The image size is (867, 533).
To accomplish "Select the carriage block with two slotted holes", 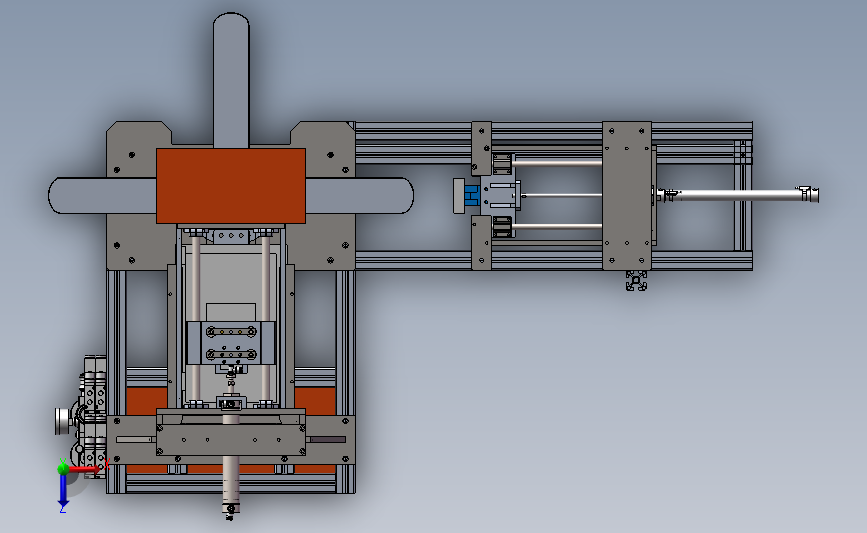I will (231, 343).
